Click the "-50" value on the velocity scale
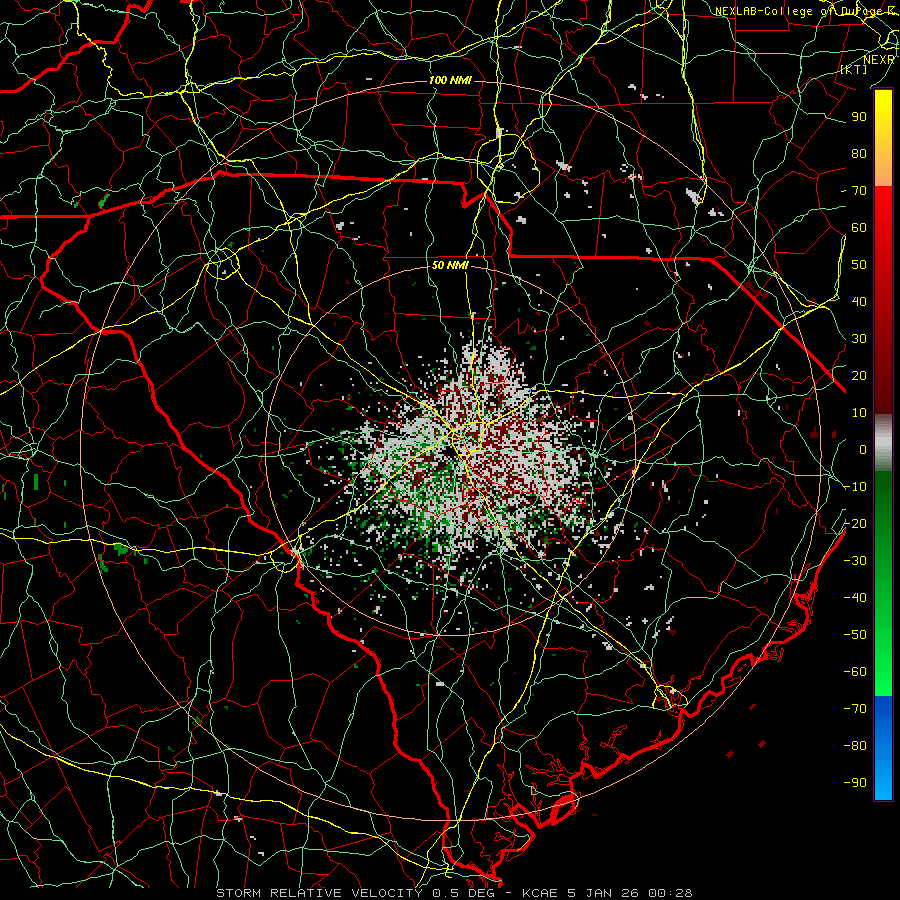The height and width of the screenshot is (900, 900). tap(855, 635)
